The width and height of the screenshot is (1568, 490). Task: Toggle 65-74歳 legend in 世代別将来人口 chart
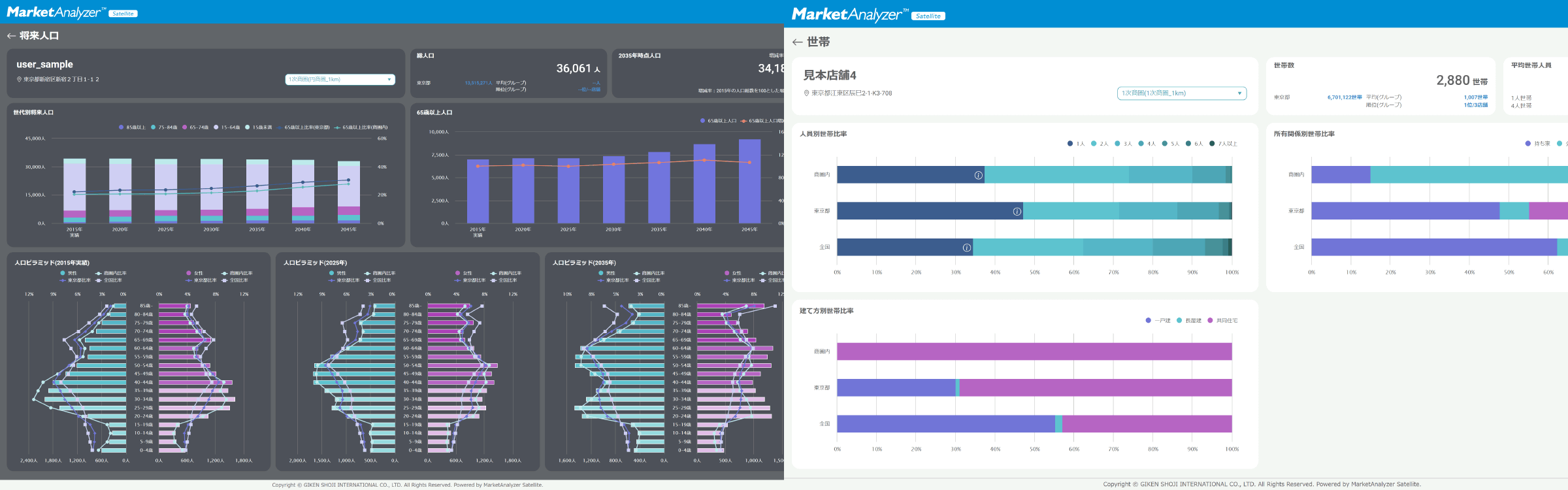[195, 127]
